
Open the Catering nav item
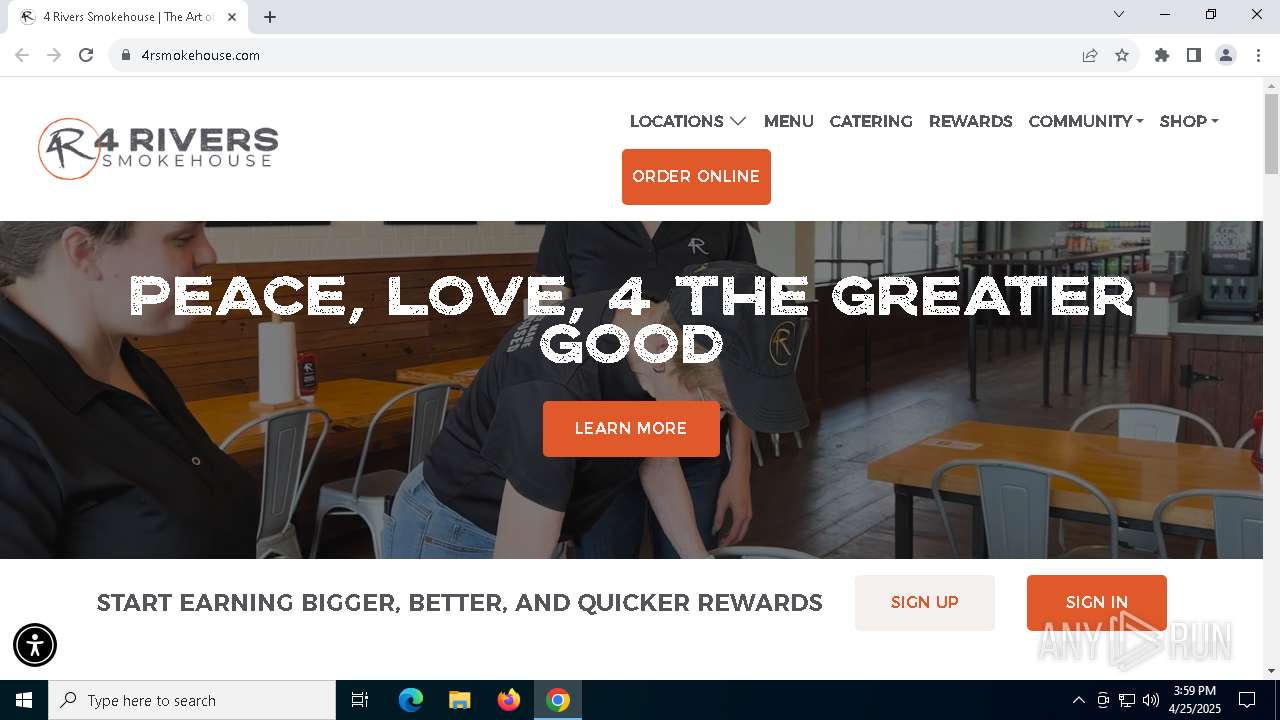click(x=871, y=121)
